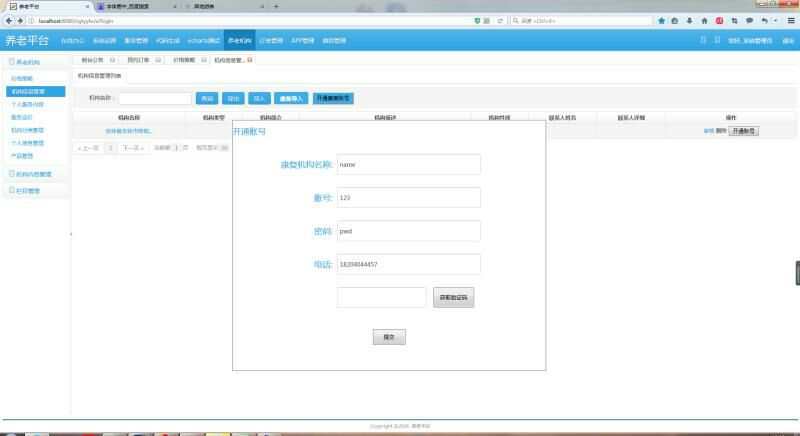Click the 退出 logout link
The height and width of the screenshot is (436, 800).
pos(788,41)
